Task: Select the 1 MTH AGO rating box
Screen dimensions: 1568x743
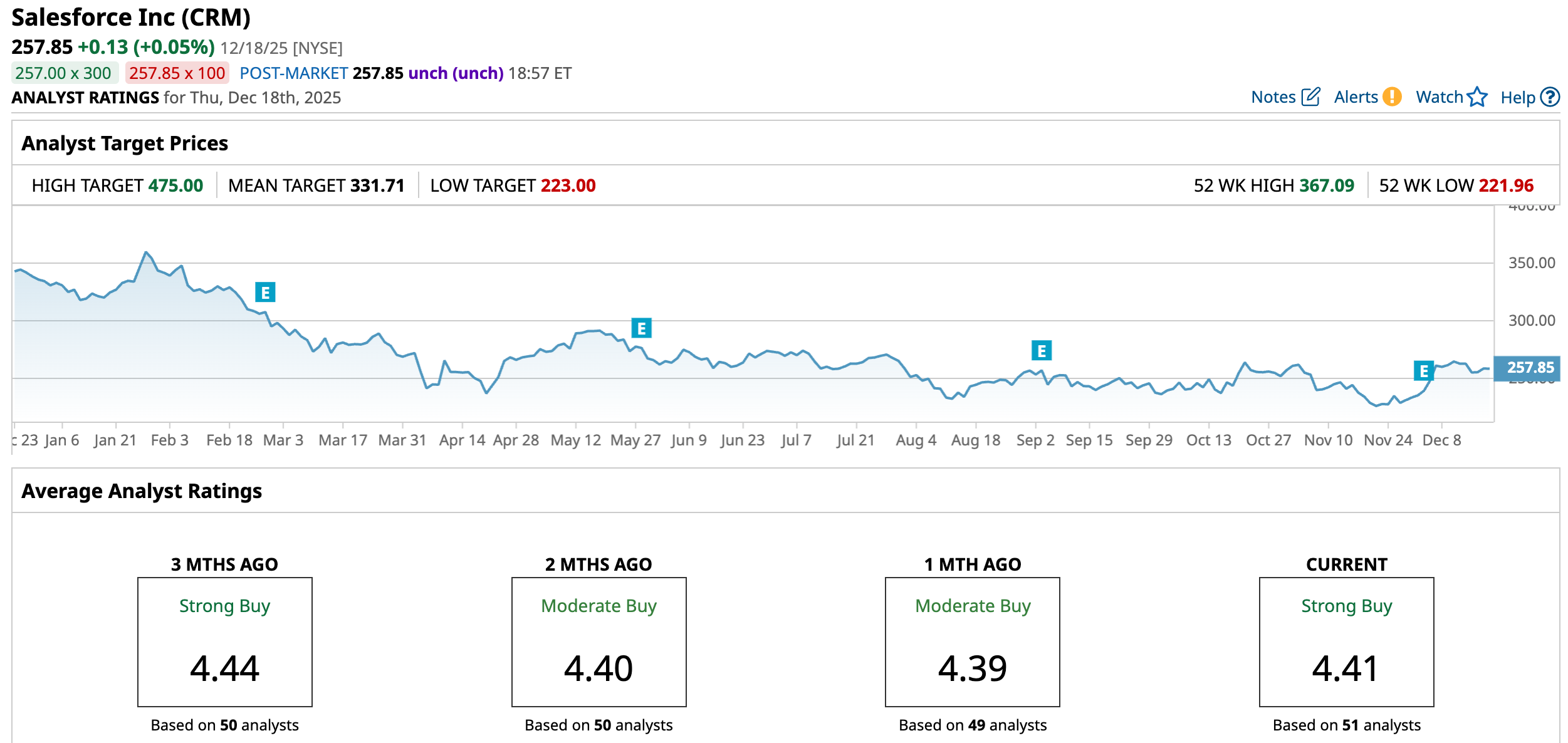Action: point(972,642)
